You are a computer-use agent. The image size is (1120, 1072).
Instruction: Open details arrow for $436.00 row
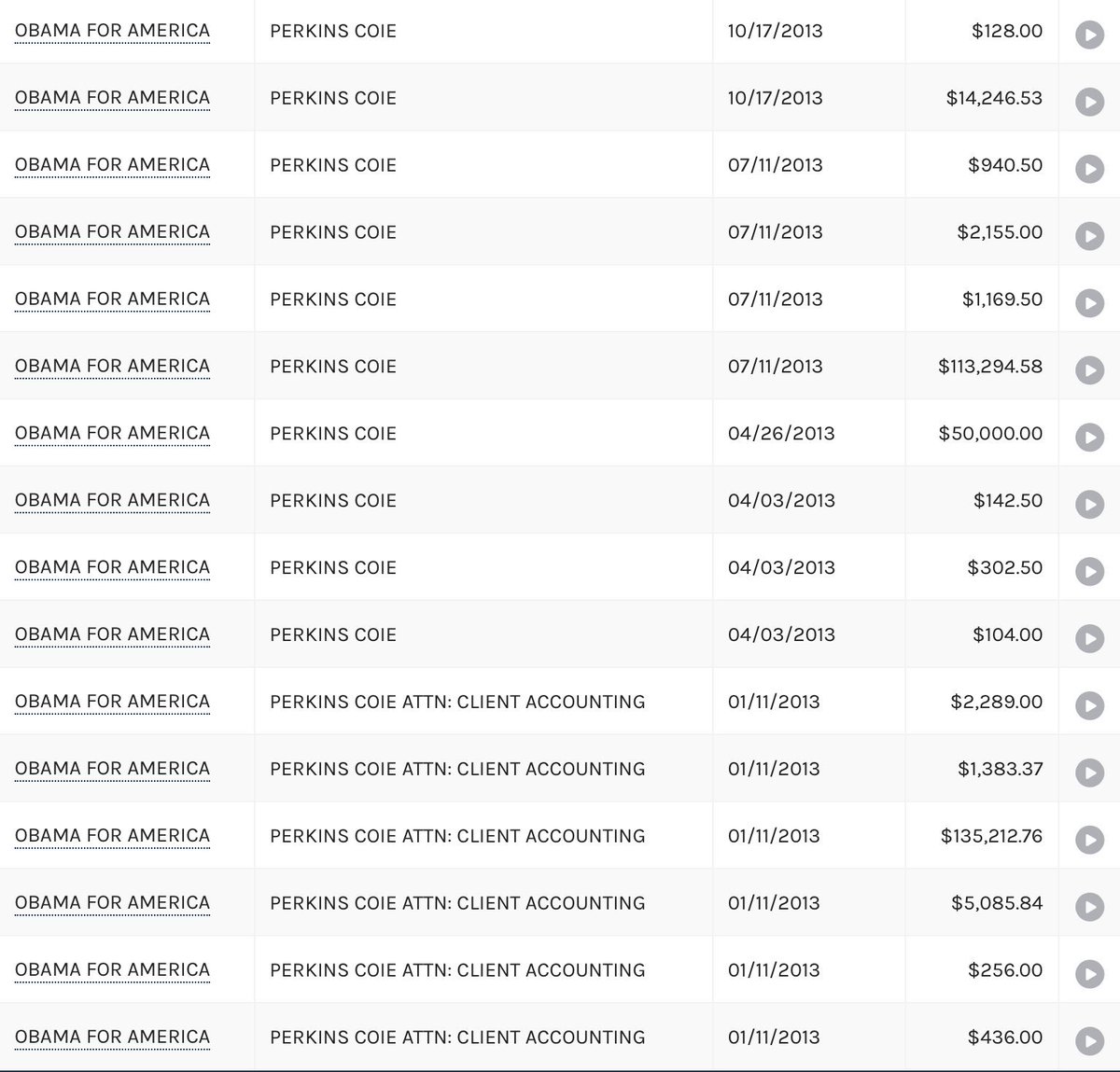[x=1089, y=1042]
